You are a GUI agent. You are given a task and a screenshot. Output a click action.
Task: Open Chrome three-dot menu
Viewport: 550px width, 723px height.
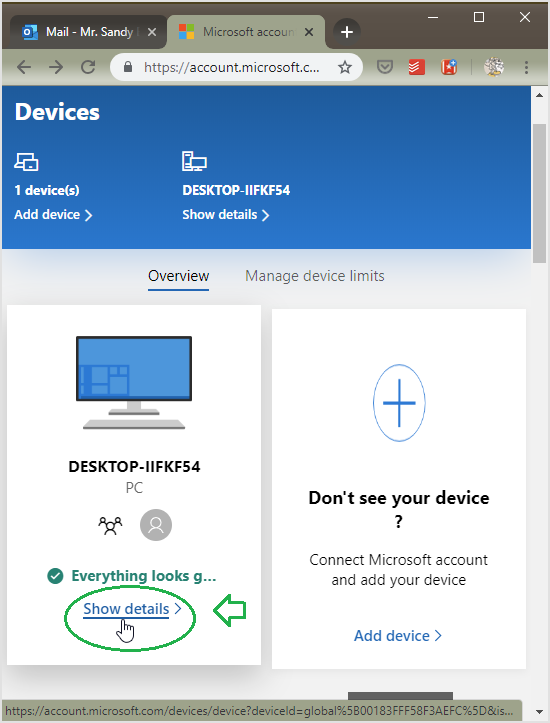coord(526,67)
